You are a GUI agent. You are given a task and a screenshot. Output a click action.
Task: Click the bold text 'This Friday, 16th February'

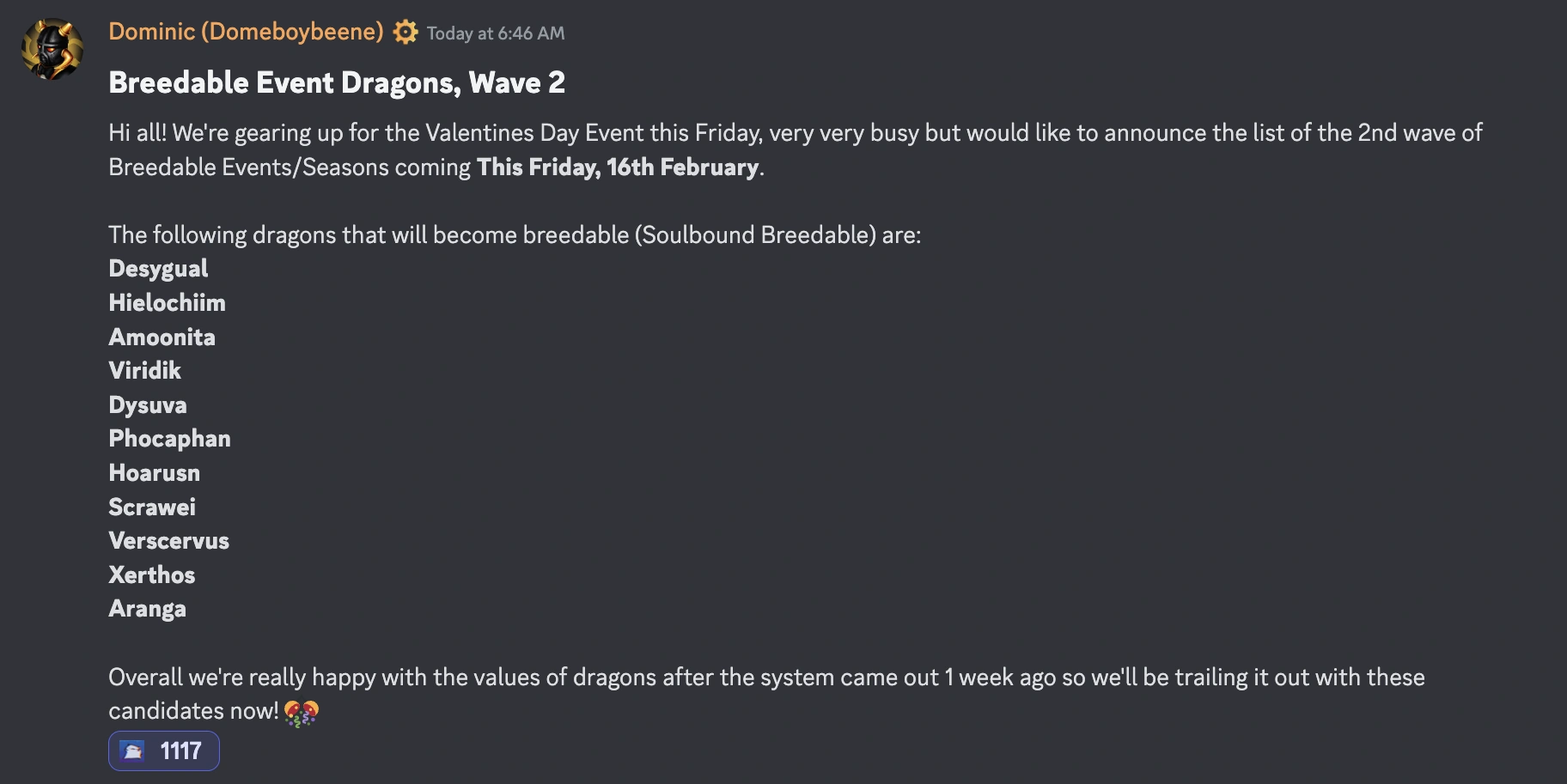point(619,167)
